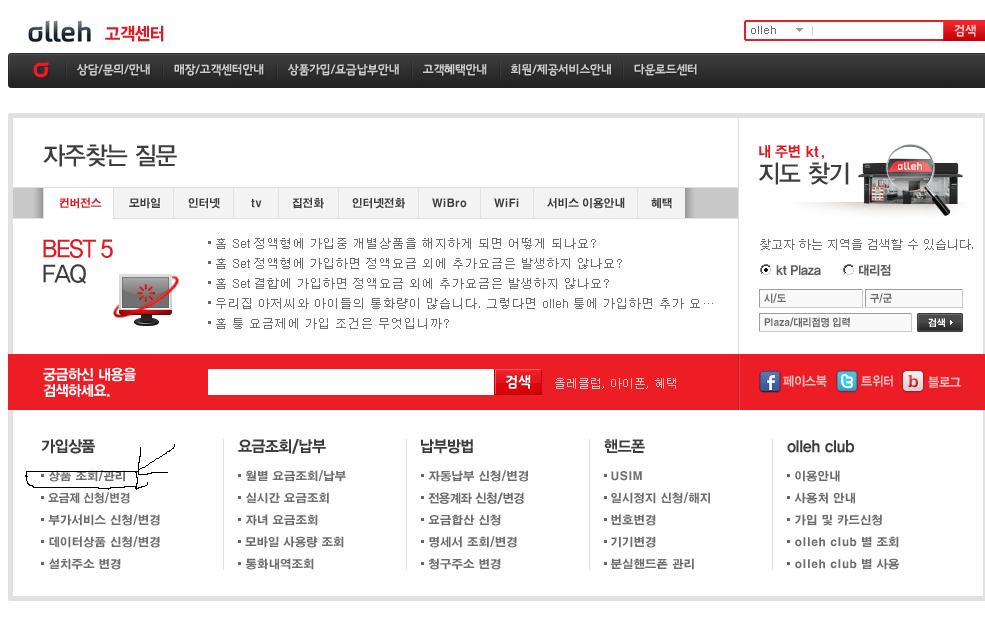Open 상담/문의/안내 menu
985x628 pixels.
coord(114,70)
